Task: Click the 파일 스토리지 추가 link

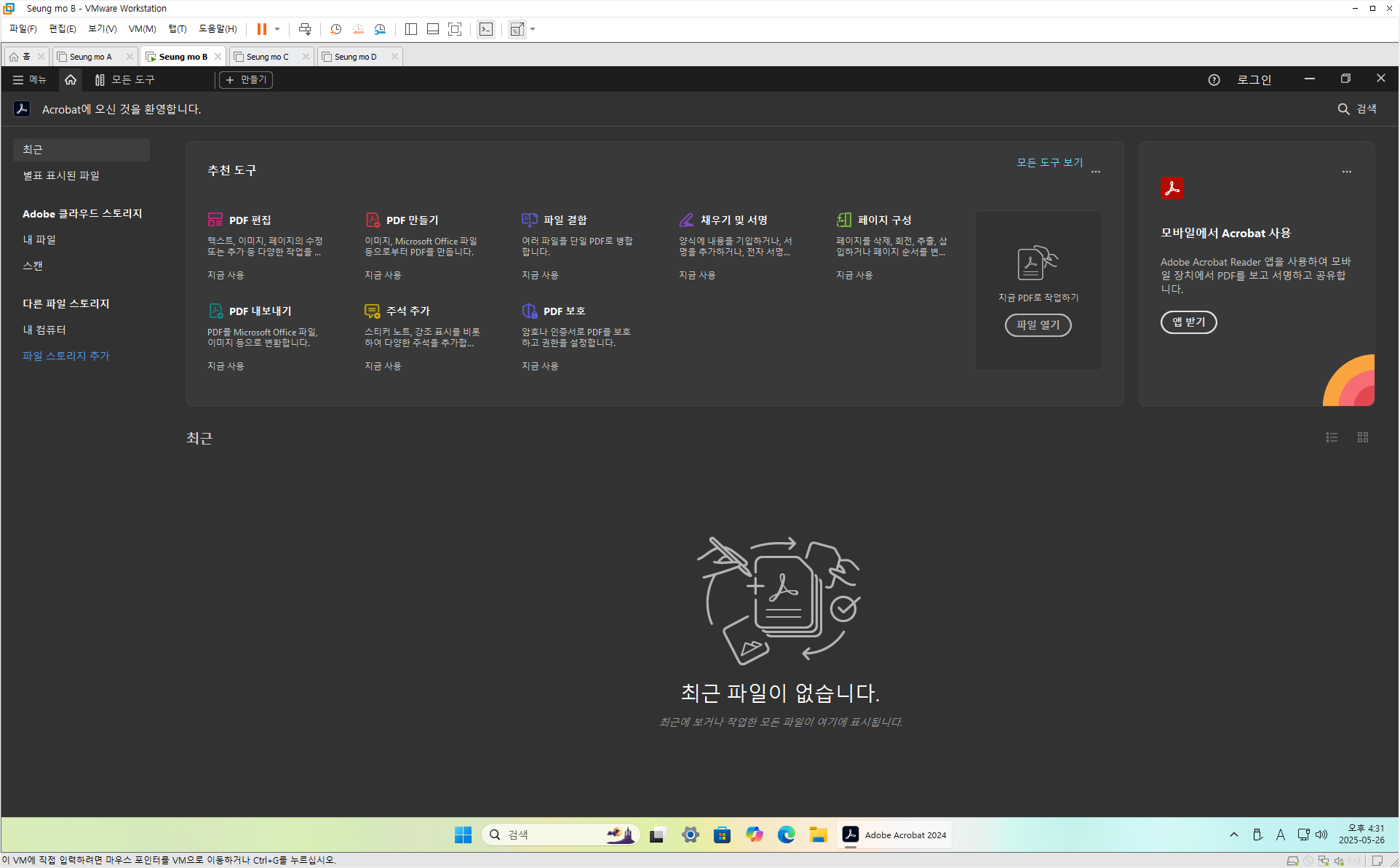Action: 65,356
